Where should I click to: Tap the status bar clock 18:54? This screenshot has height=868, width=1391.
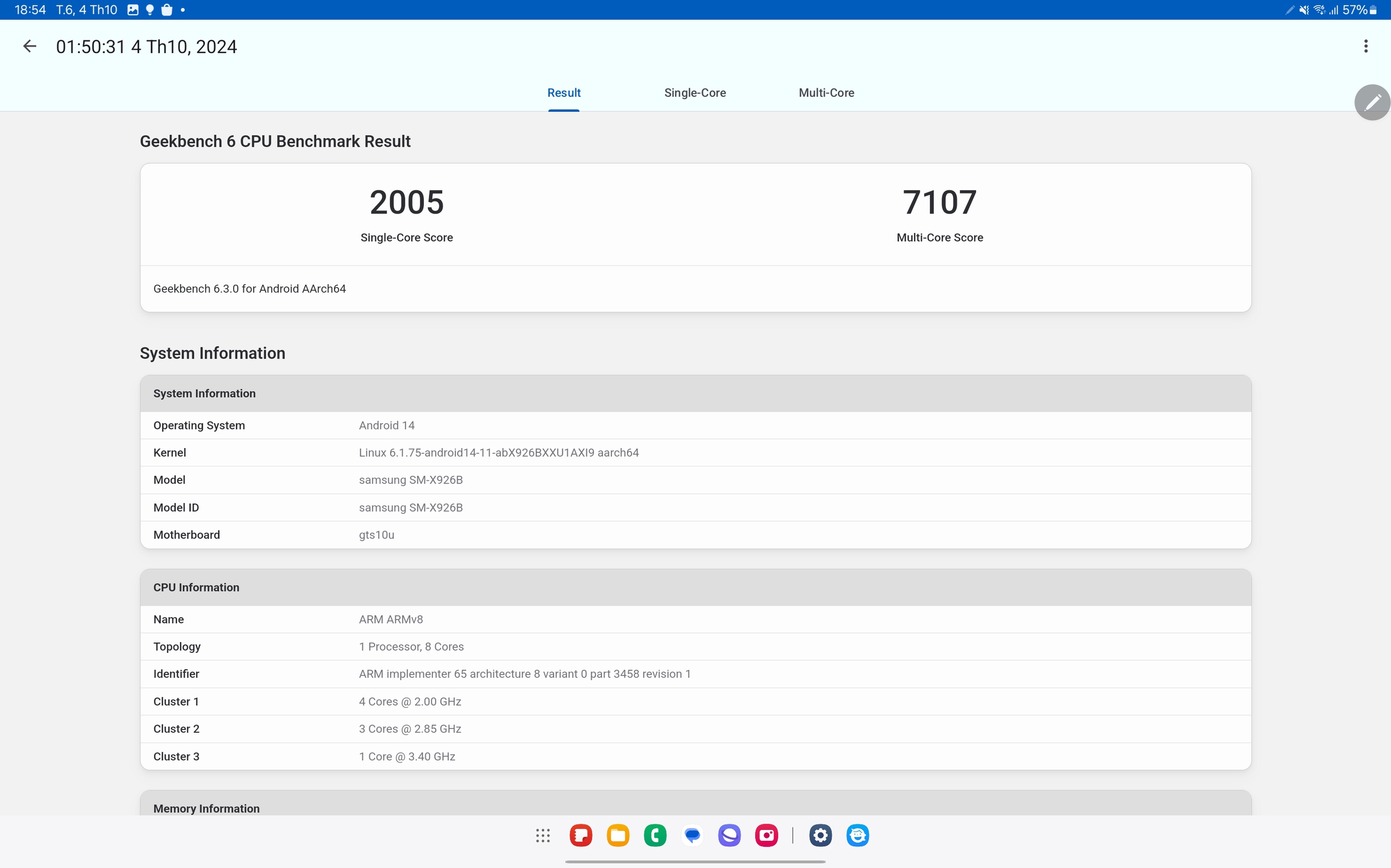point(30,10)
